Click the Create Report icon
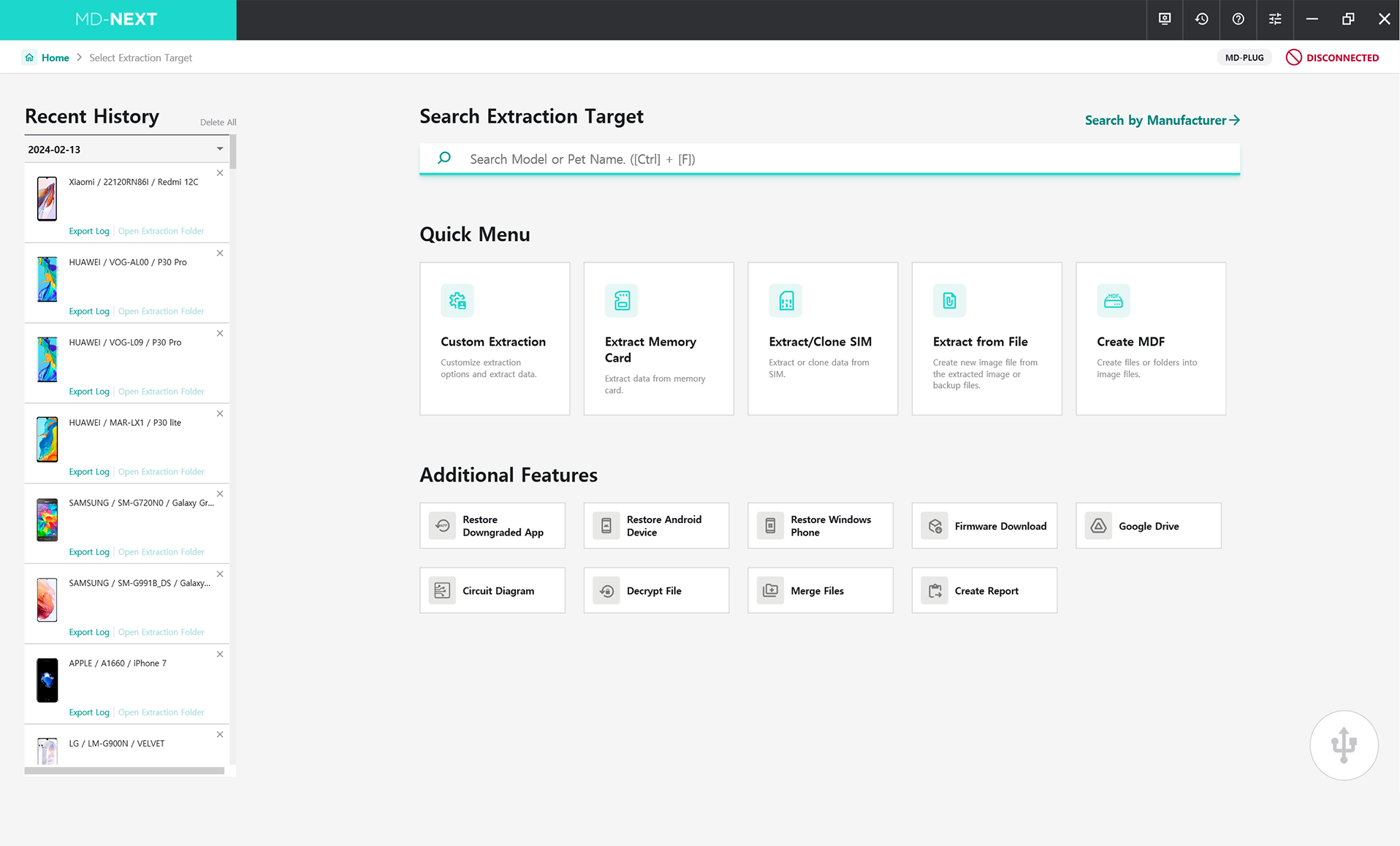This screenshot has width=1400, height=846. (x=935, y=590)
